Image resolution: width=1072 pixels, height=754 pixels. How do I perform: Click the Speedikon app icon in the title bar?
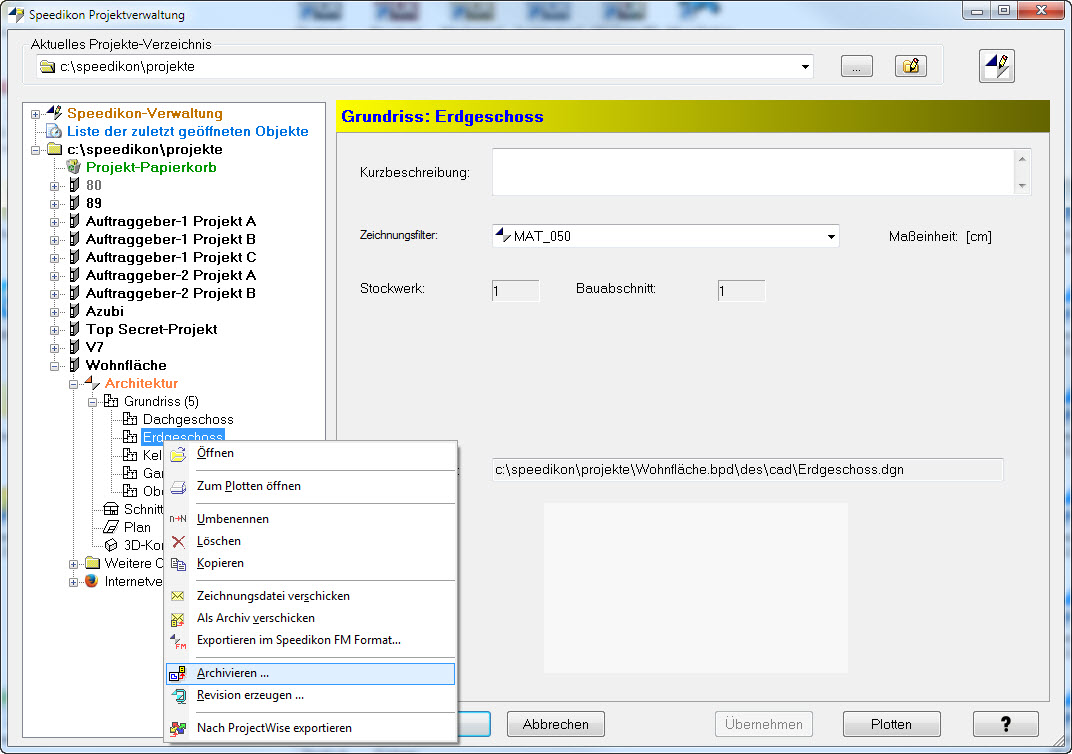pos(16,14)
